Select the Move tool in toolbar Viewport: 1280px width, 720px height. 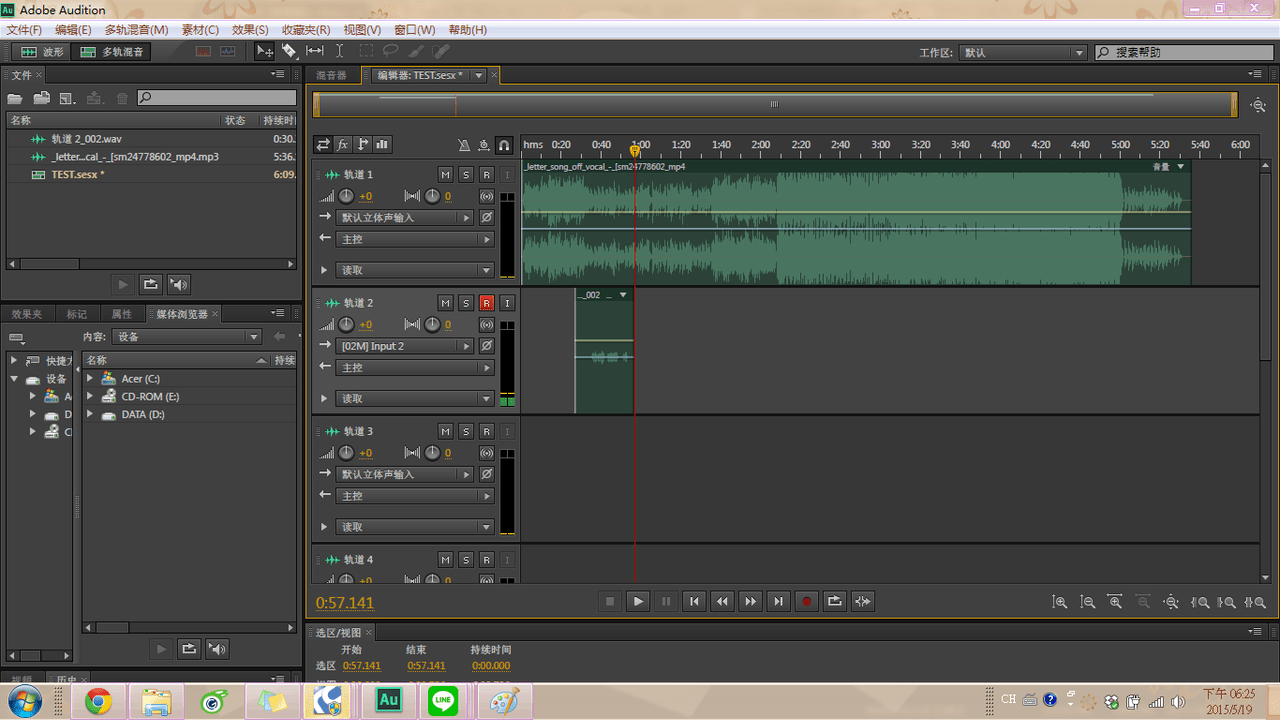pyautogui.click(x=264, y=51)
